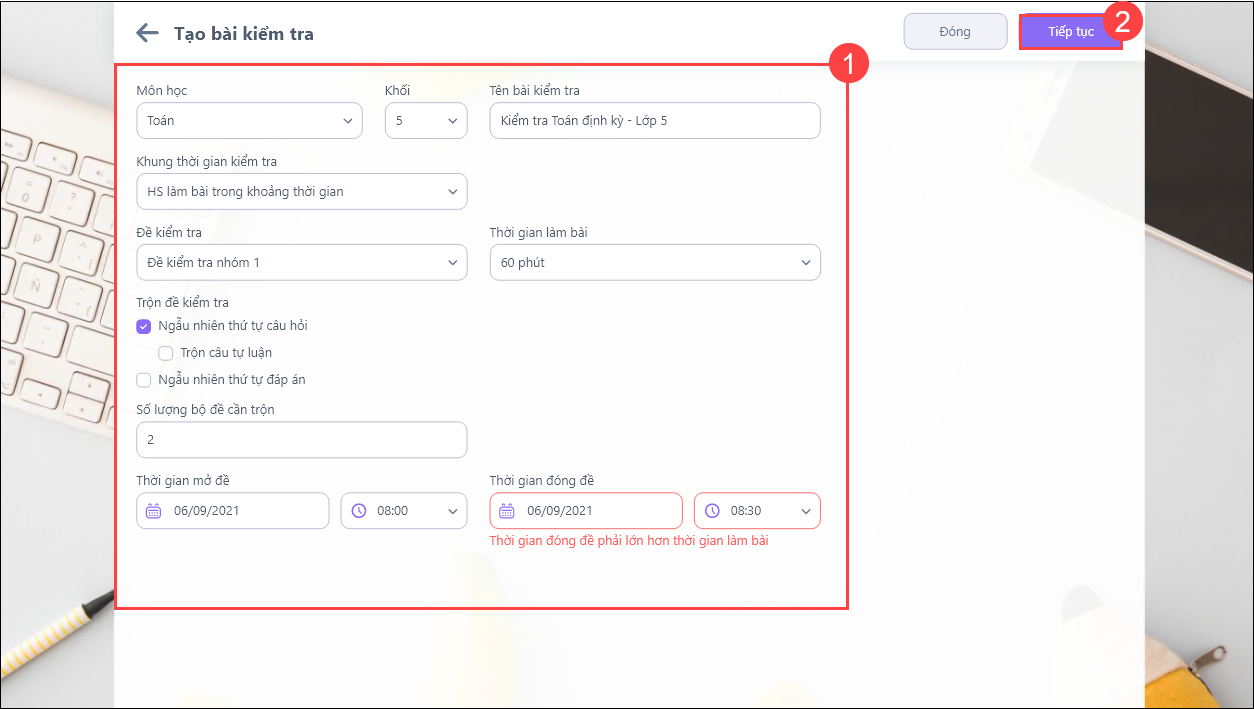The image size is (1254, 709).
Task: Expand the Khối grade dropdown
Action: (x=425, y=121)
